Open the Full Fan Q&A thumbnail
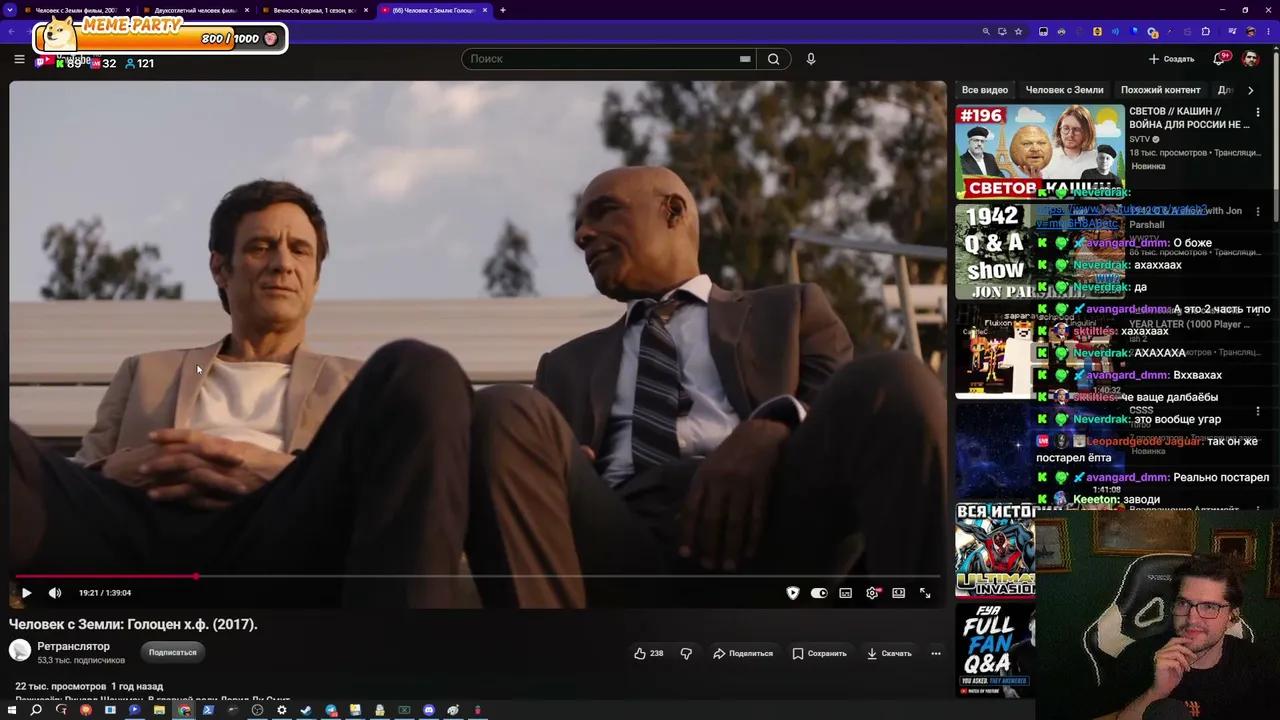1280x720 pixels. click(995, 651)
